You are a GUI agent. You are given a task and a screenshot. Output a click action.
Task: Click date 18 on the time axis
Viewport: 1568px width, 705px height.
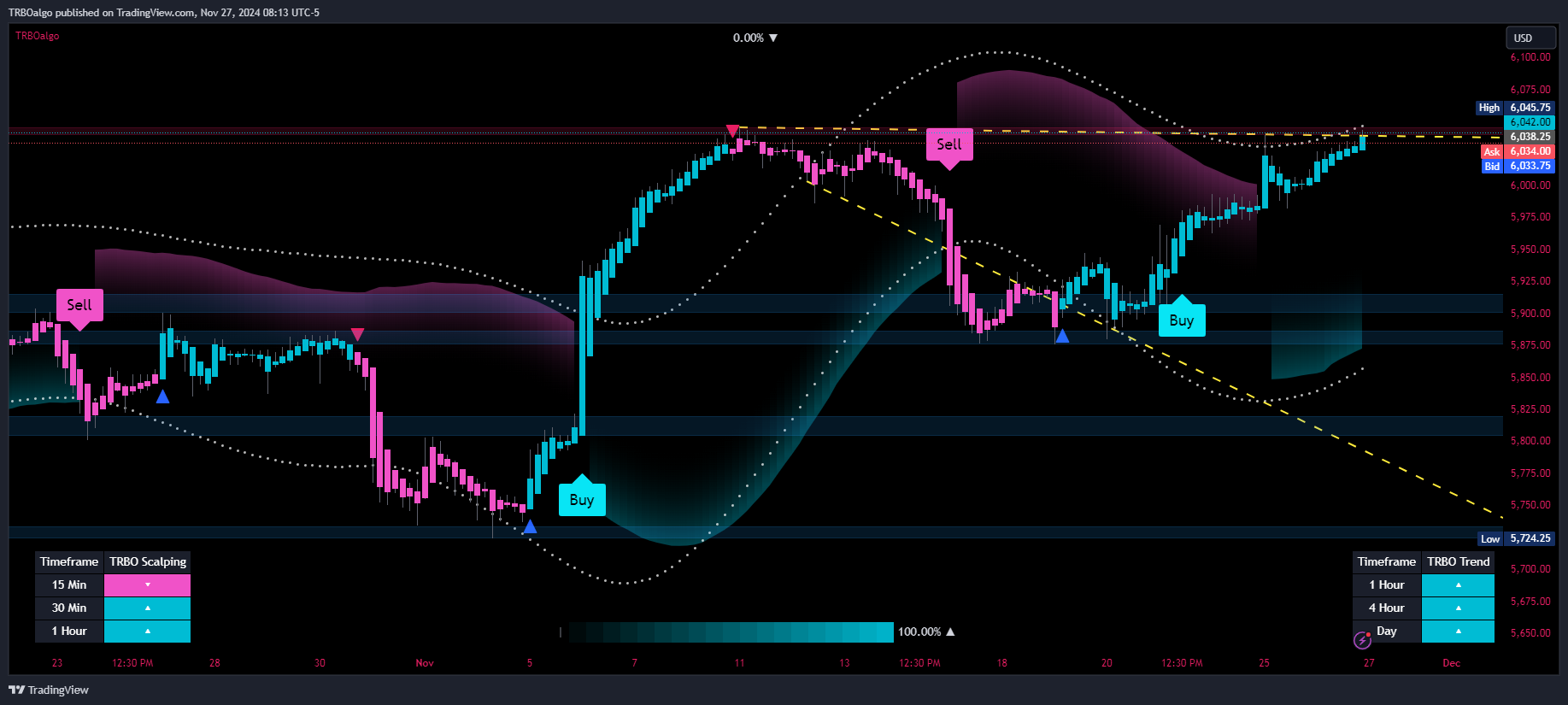[1001, 663]
